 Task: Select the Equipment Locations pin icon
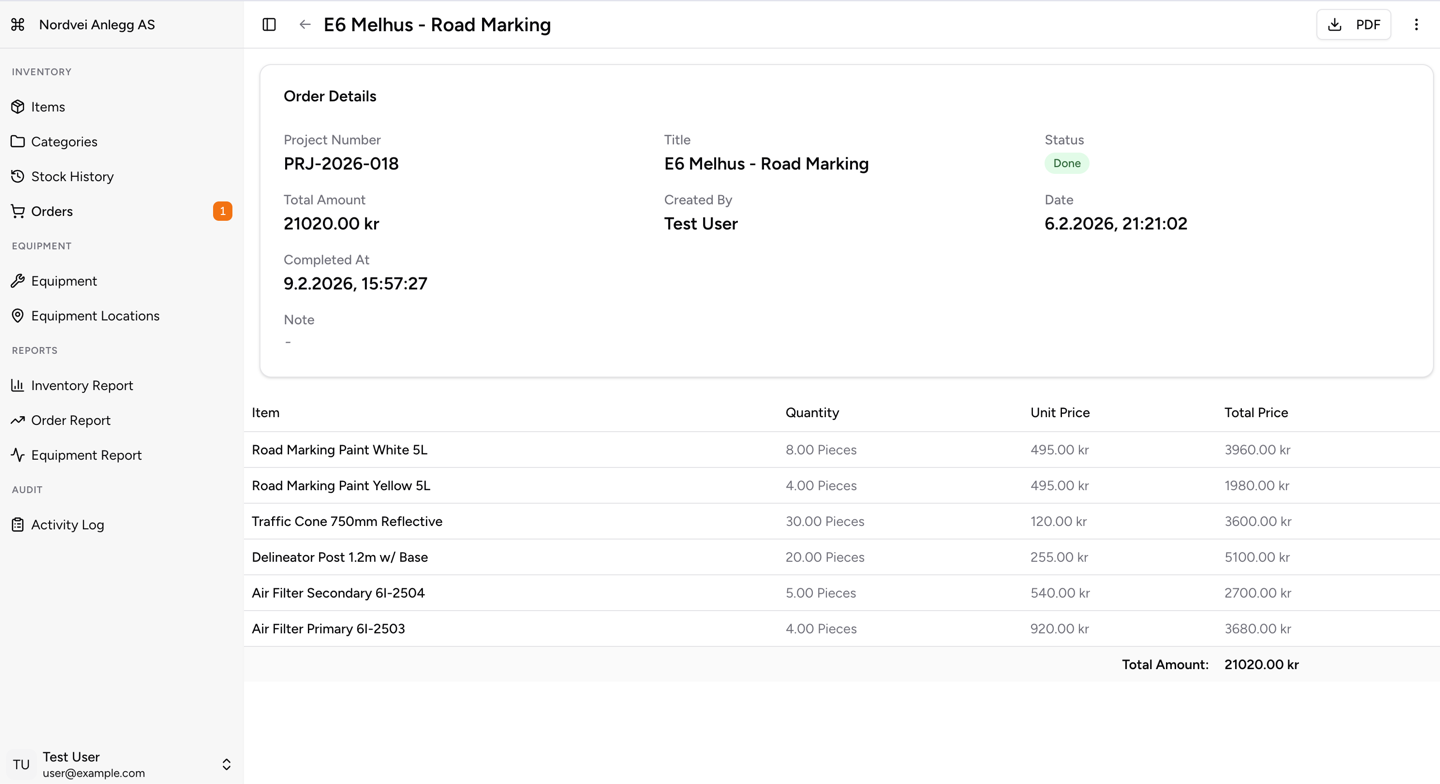(17, 315)
